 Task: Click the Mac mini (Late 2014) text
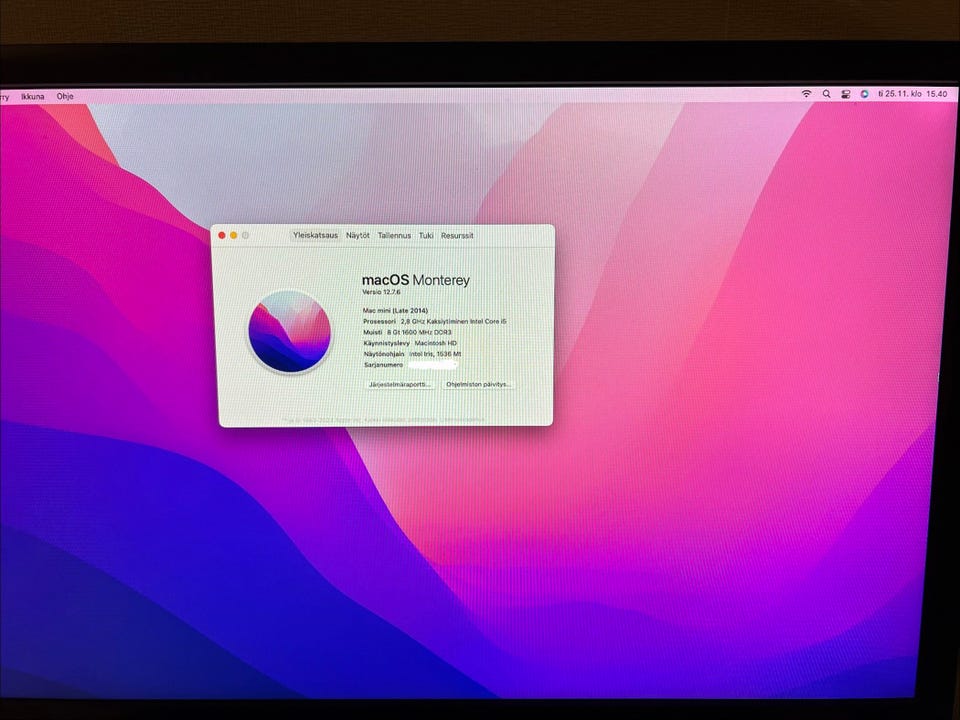click(396, 310)
